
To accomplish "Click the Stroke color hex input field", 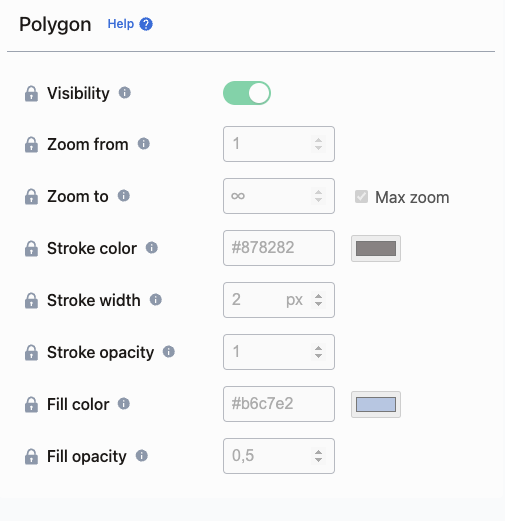I will tap(279, 248).
